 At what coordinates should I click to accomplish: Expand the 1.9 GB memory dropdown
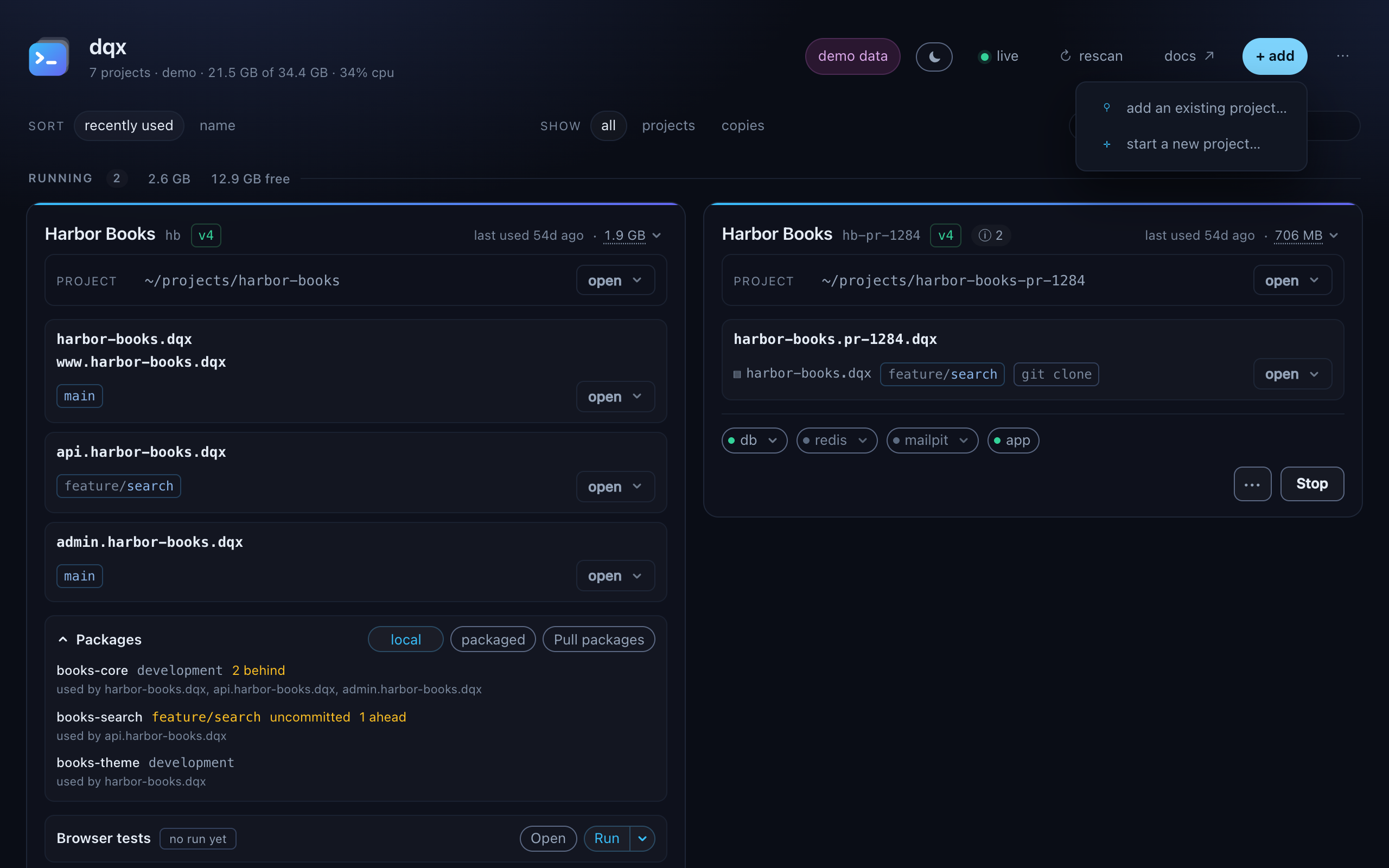point(633,235)
